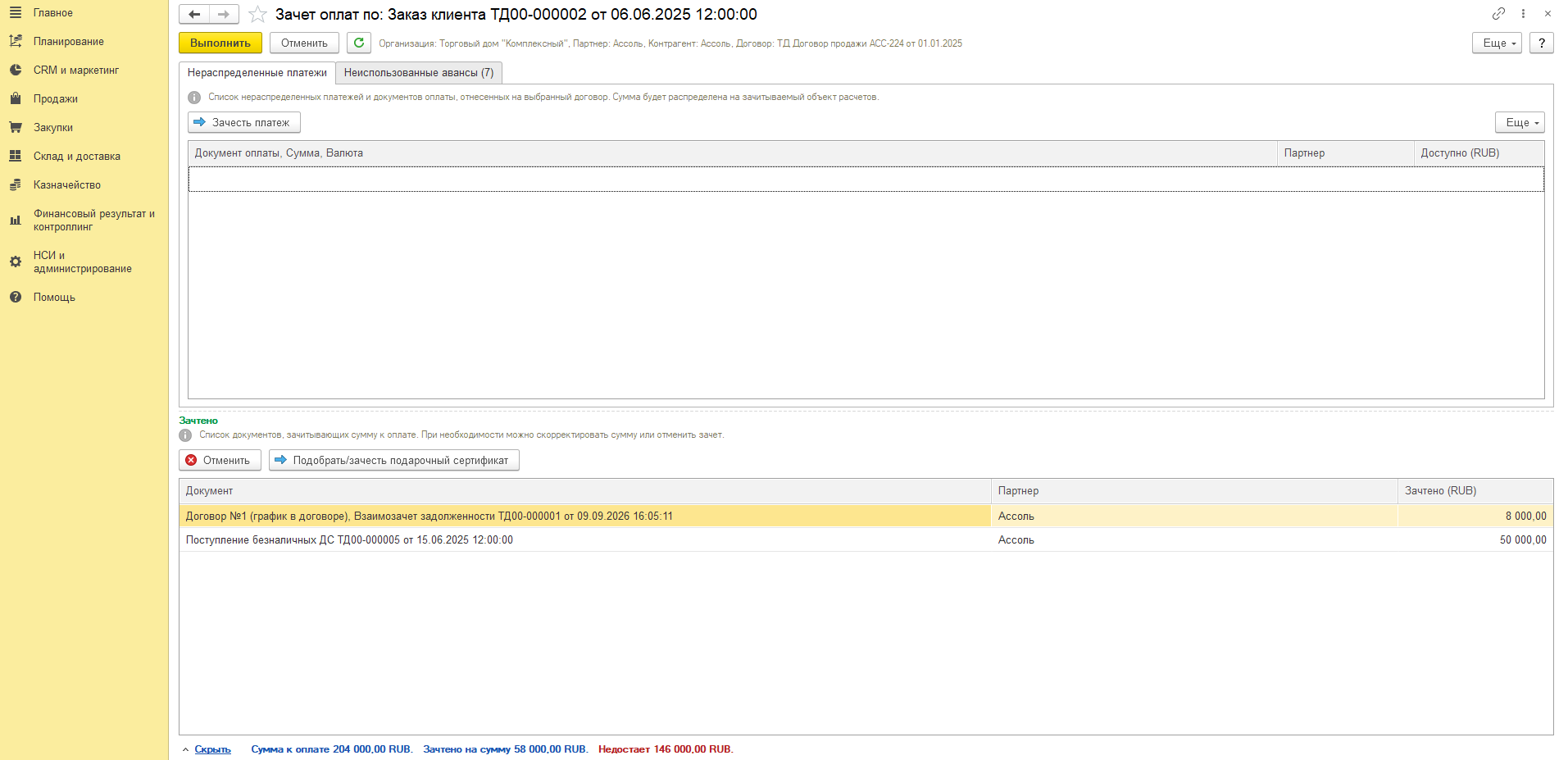
Task: Collapse the totals panel via Скрыть link
Action: click(x=212, y=749)
